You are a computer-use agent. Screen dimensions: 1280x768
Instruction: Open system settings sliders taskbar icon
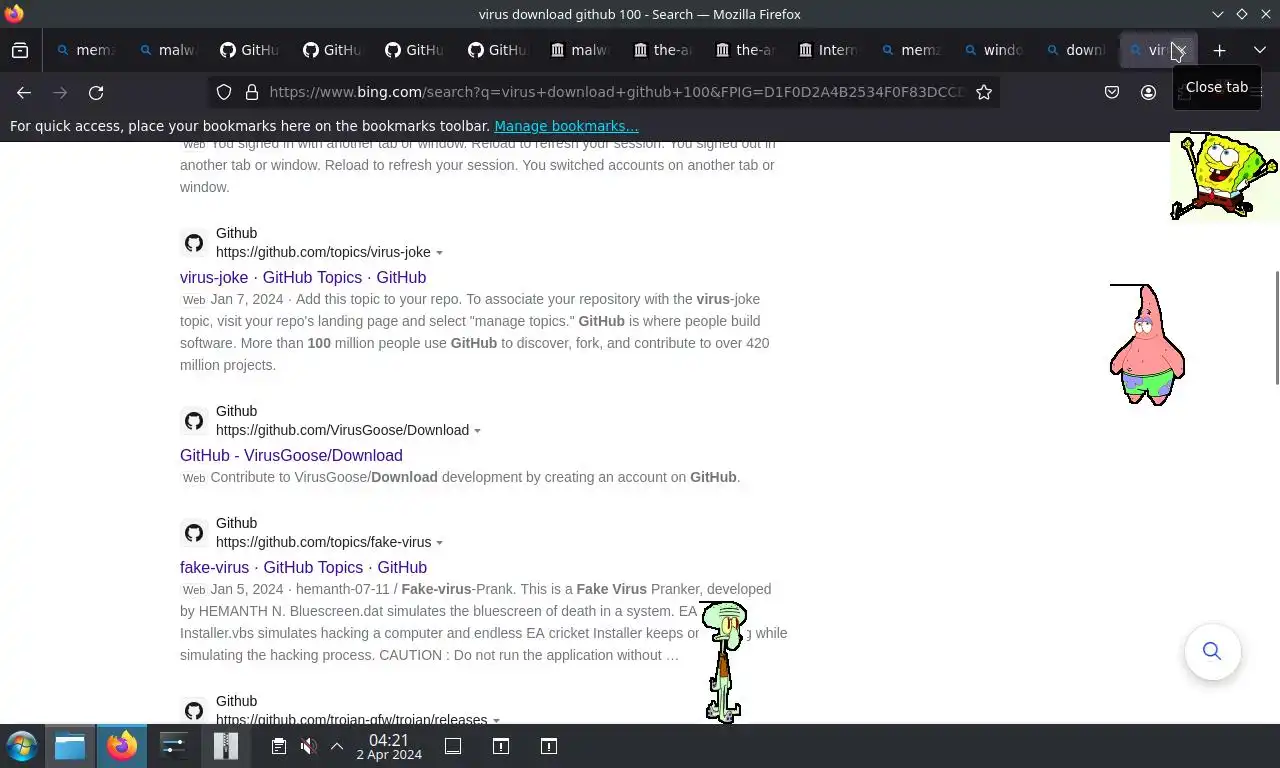click(173, 746)
